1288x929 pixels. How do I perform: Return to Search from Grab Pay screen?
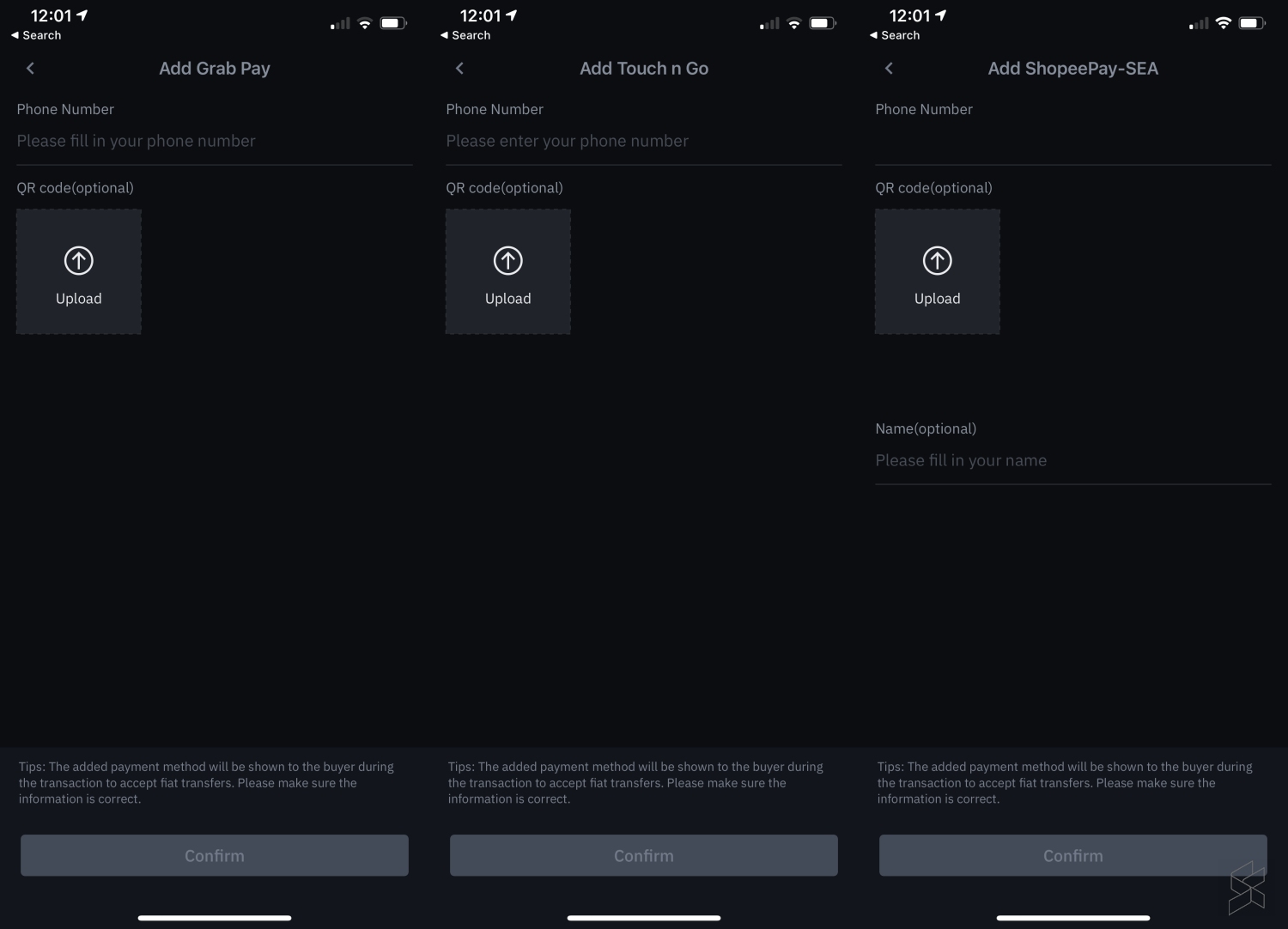click(36, 35)
